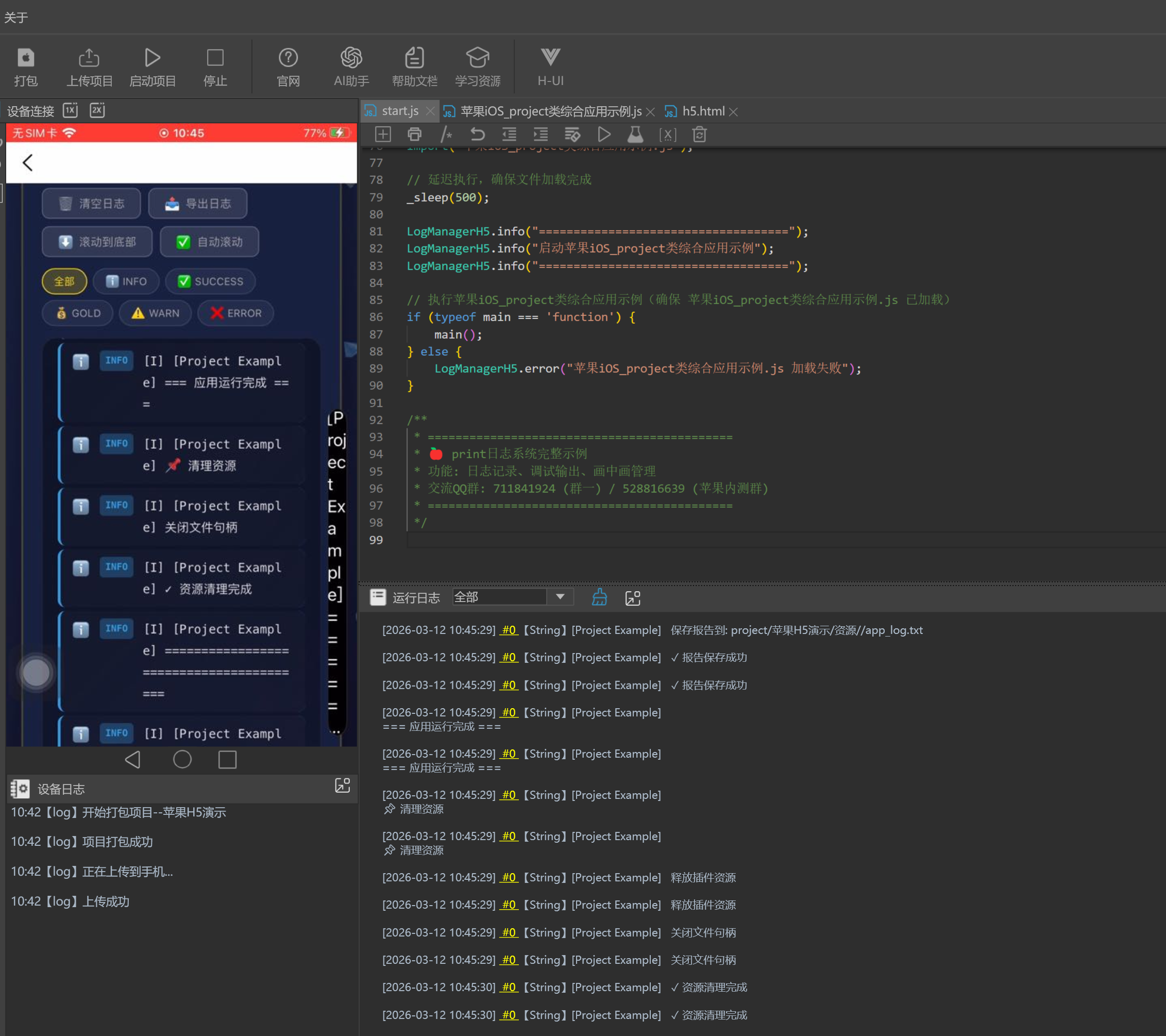
Task: Open the 关于 menu
Action: [x=16, y=18]
